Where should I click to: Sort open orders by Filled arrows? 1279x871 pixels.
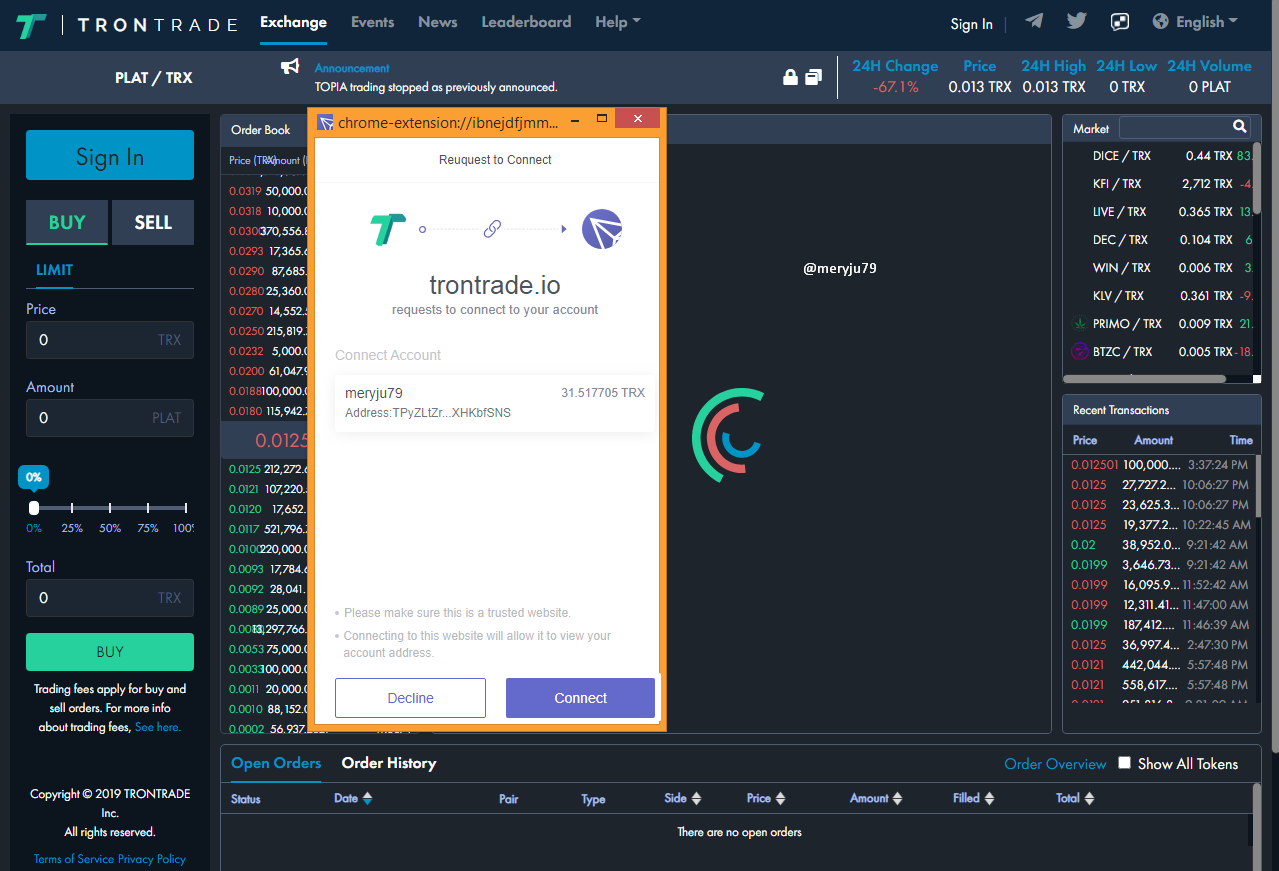pos(989,798)
